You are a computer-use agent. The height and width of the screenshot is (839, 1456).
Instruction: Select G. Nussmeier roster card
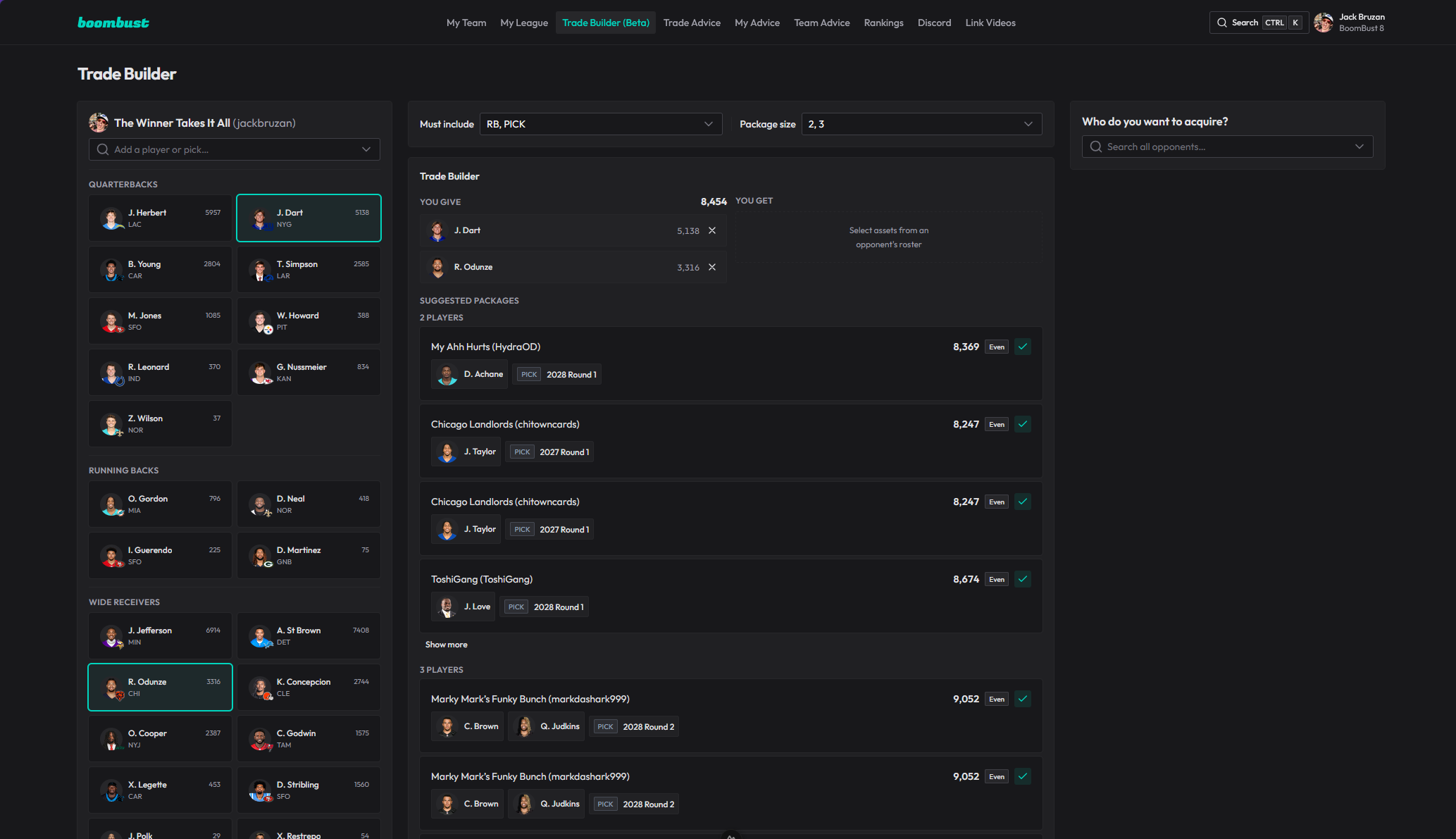(309, 372)
